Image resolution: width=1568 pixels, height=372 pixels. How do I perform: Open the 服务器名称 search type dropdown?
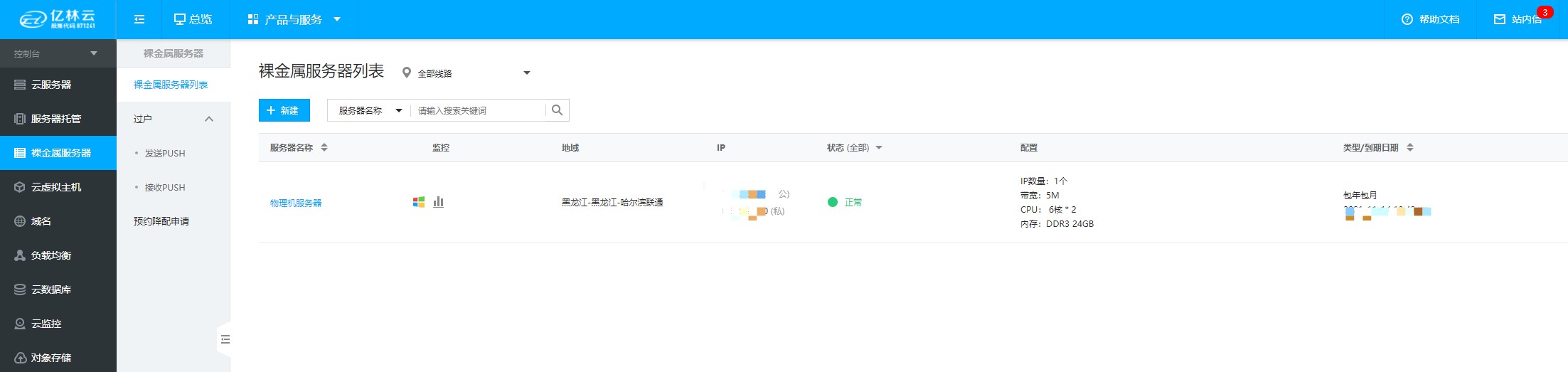coord(370,110)
